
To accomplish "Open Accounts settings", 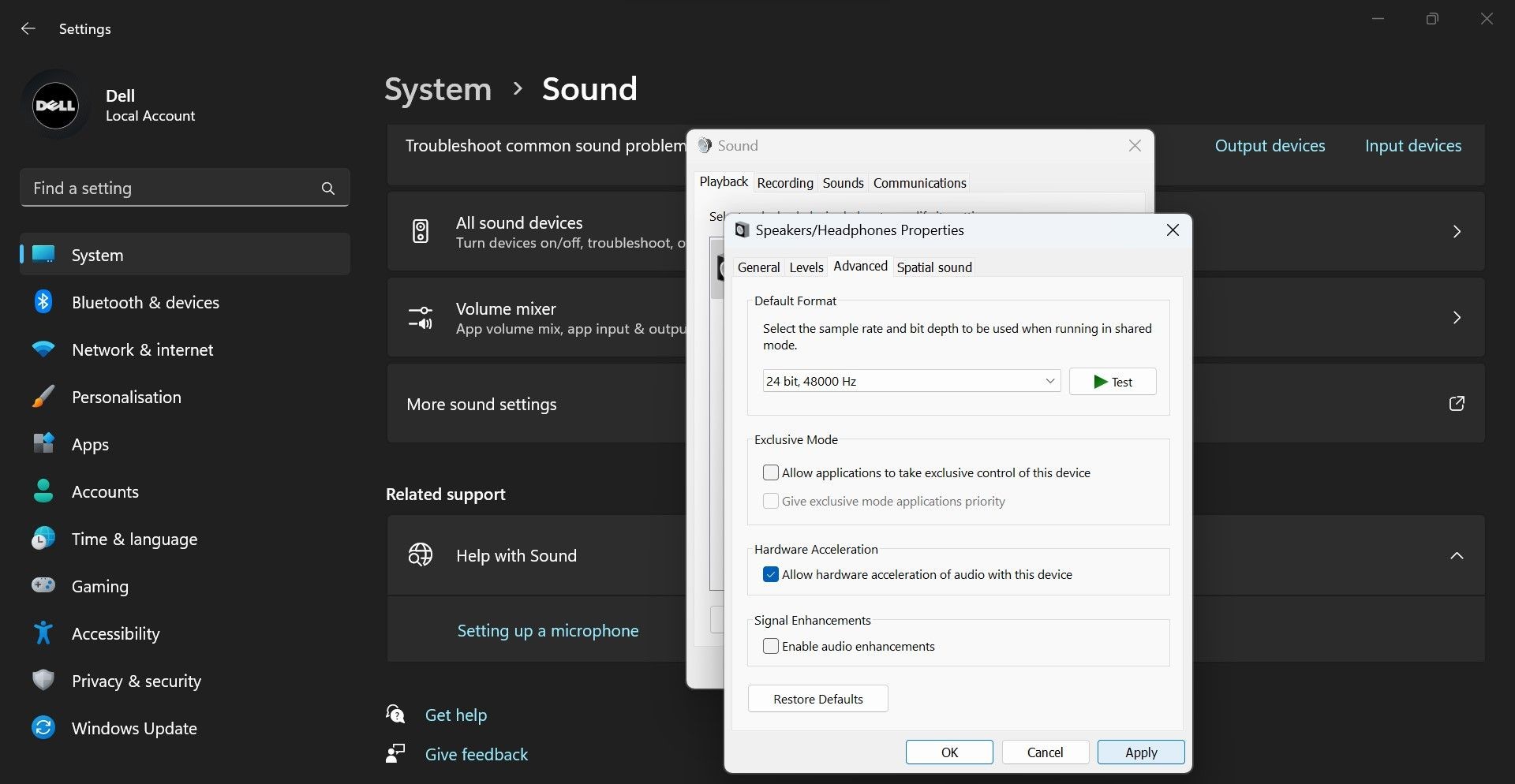I will coord(185,491).
